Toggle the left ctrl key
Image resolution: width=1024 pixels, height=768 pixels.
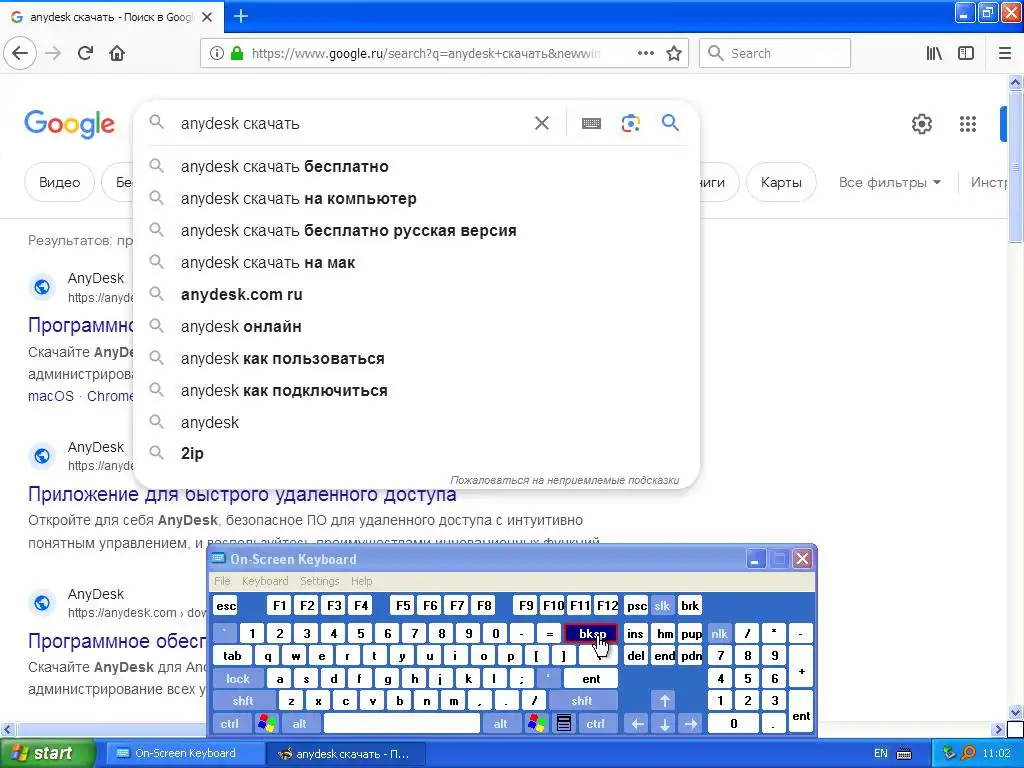tap(229, 724)
